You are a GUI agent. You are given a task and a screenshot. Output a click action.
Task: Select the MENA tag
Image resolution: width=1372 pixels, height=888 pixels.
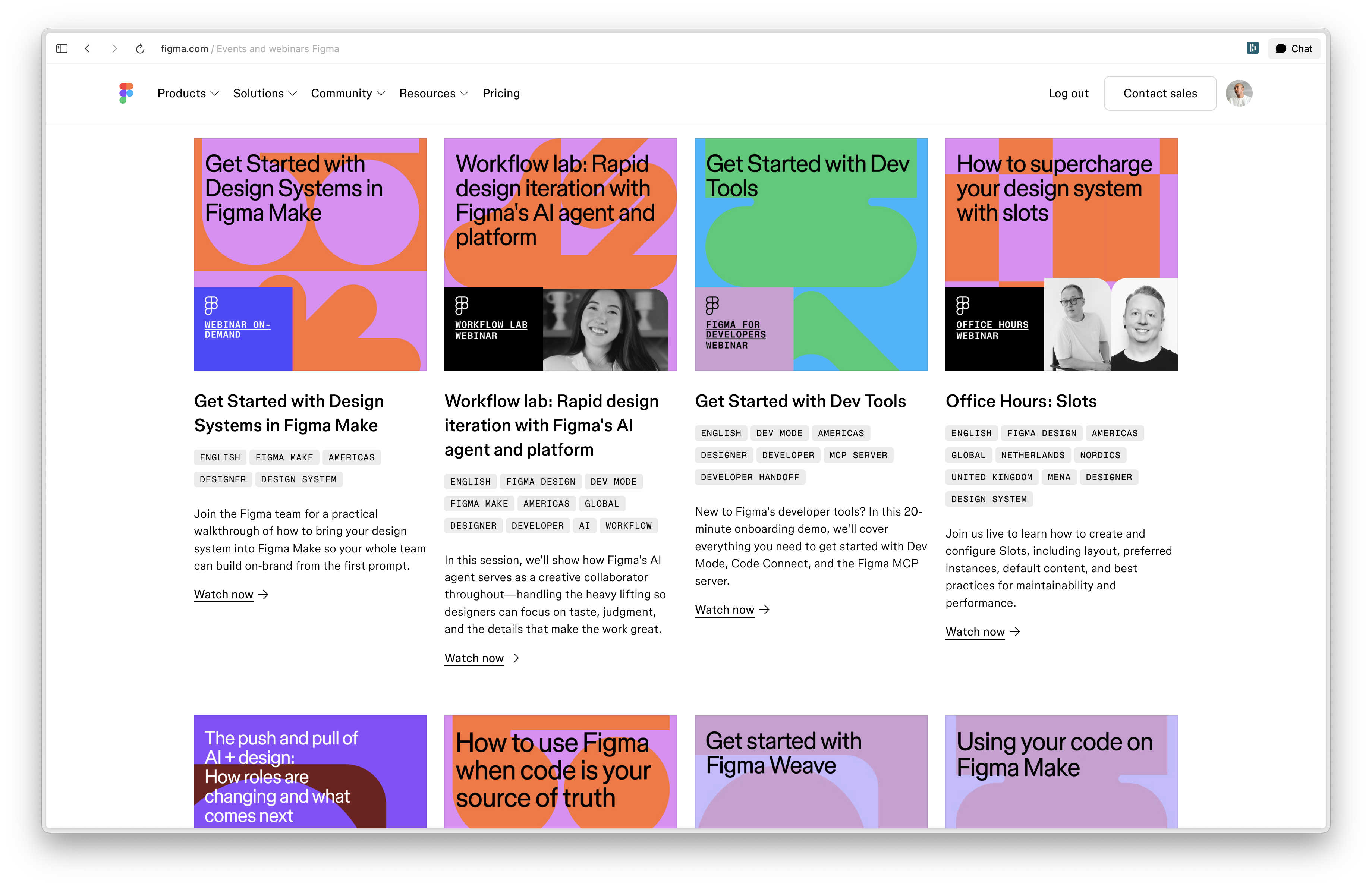[1059, 477]
